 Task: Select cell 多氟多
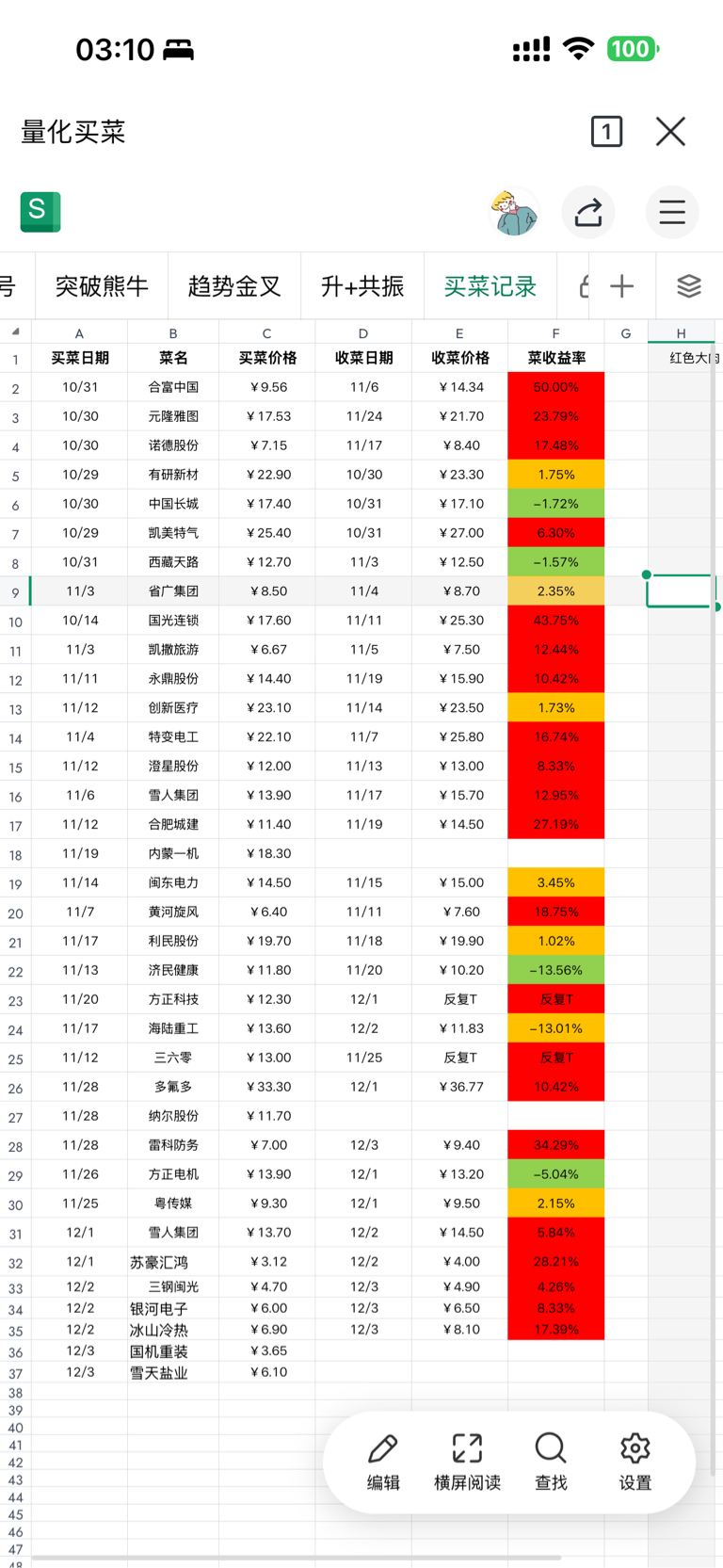coord(173,1087)
